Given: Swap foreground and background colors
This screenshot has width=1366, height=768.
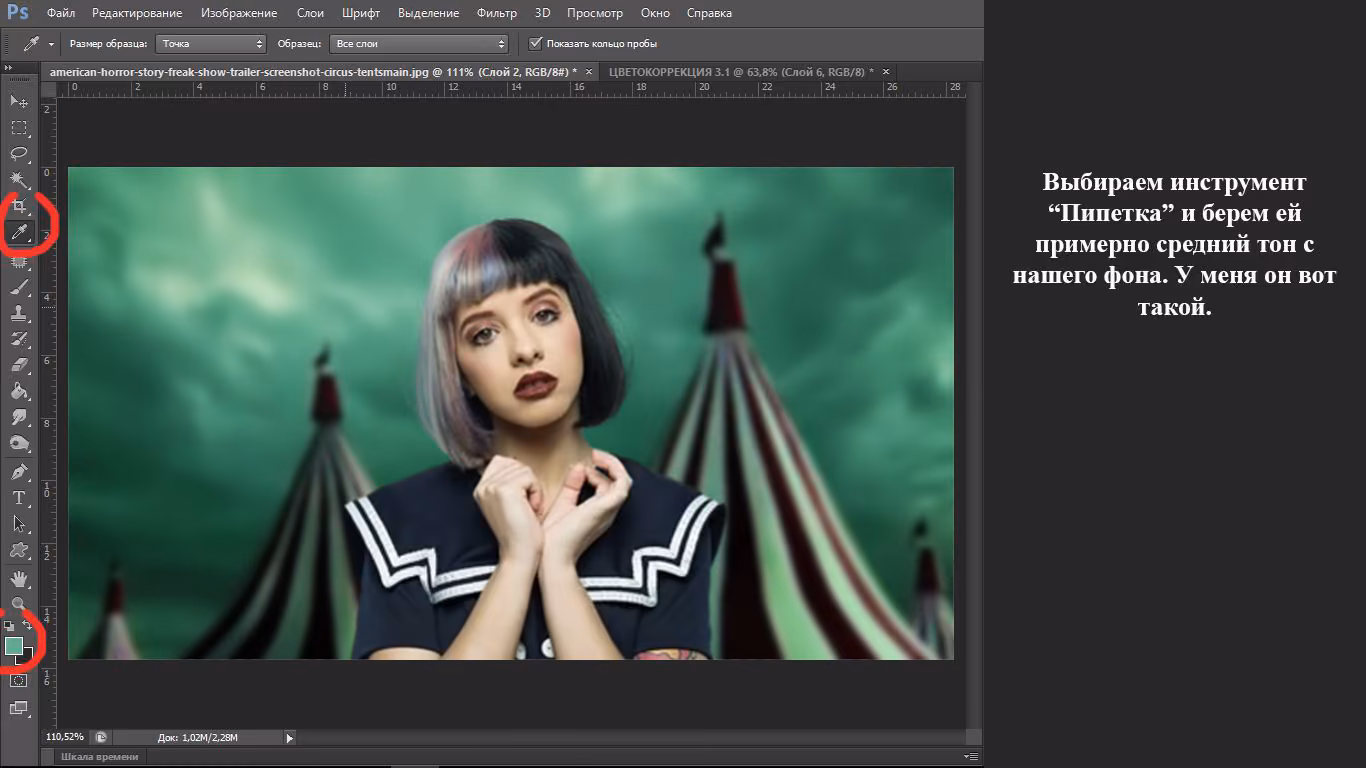Looking at the screenshot, I should 28,626.
